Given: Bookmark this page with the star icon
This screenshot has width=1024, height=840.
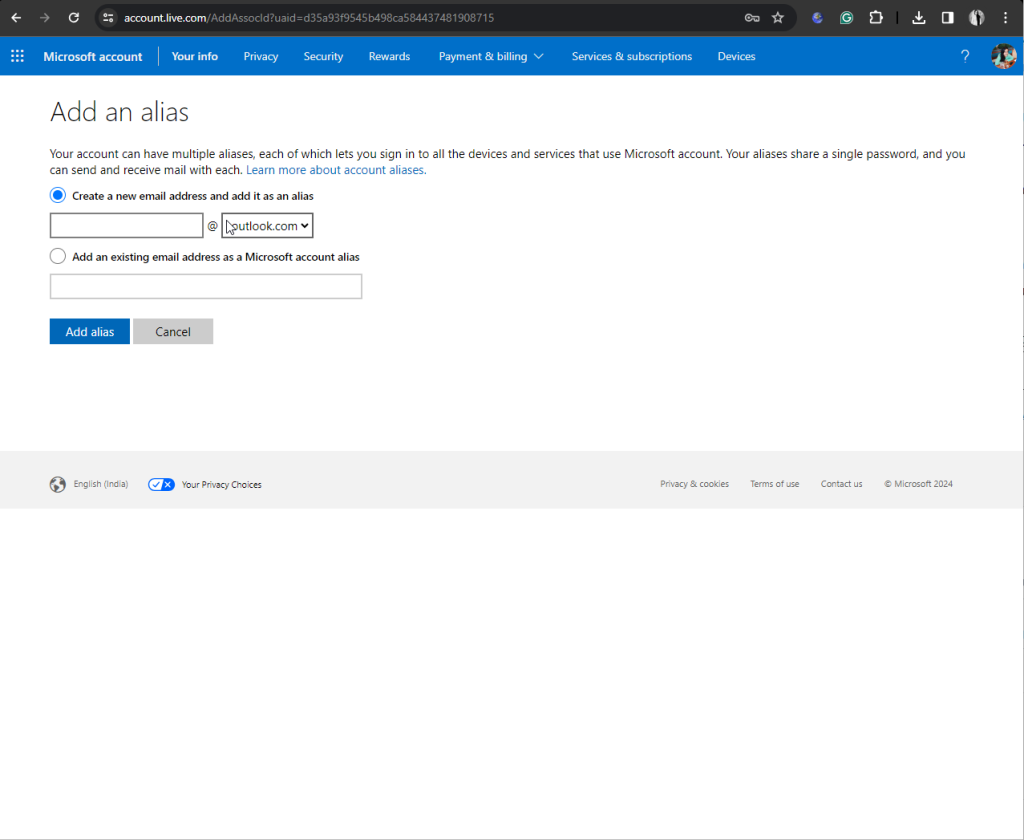Looking at the screenshot, I should (777, 18).
